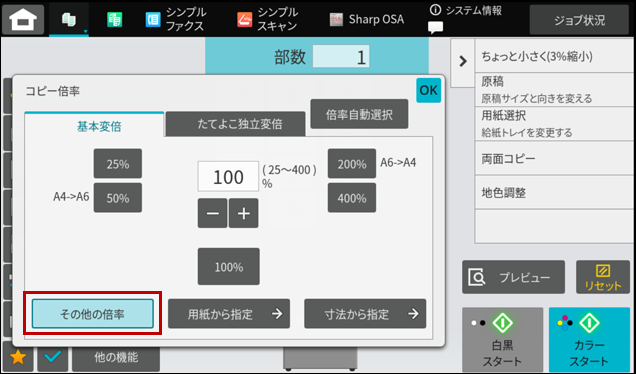Open the copy mode icon
636x374 pixels.
(x=69, y=19)
